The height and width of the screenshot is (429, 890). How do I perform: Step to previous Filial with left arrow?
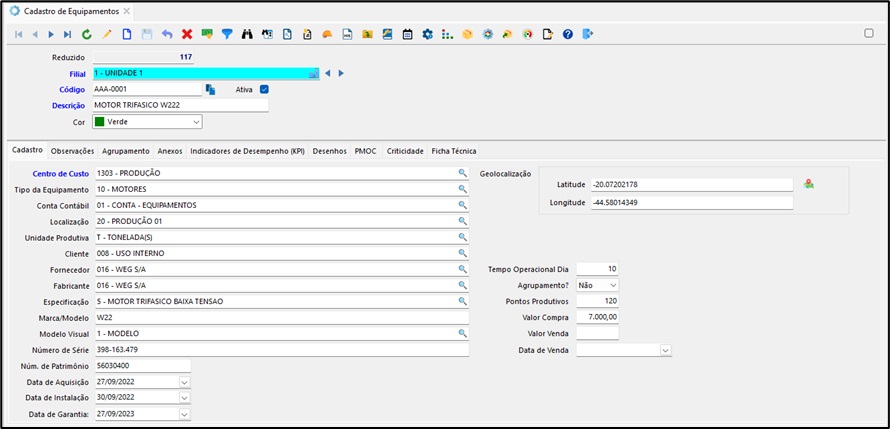pyautogui.click(x=328, y=73)
